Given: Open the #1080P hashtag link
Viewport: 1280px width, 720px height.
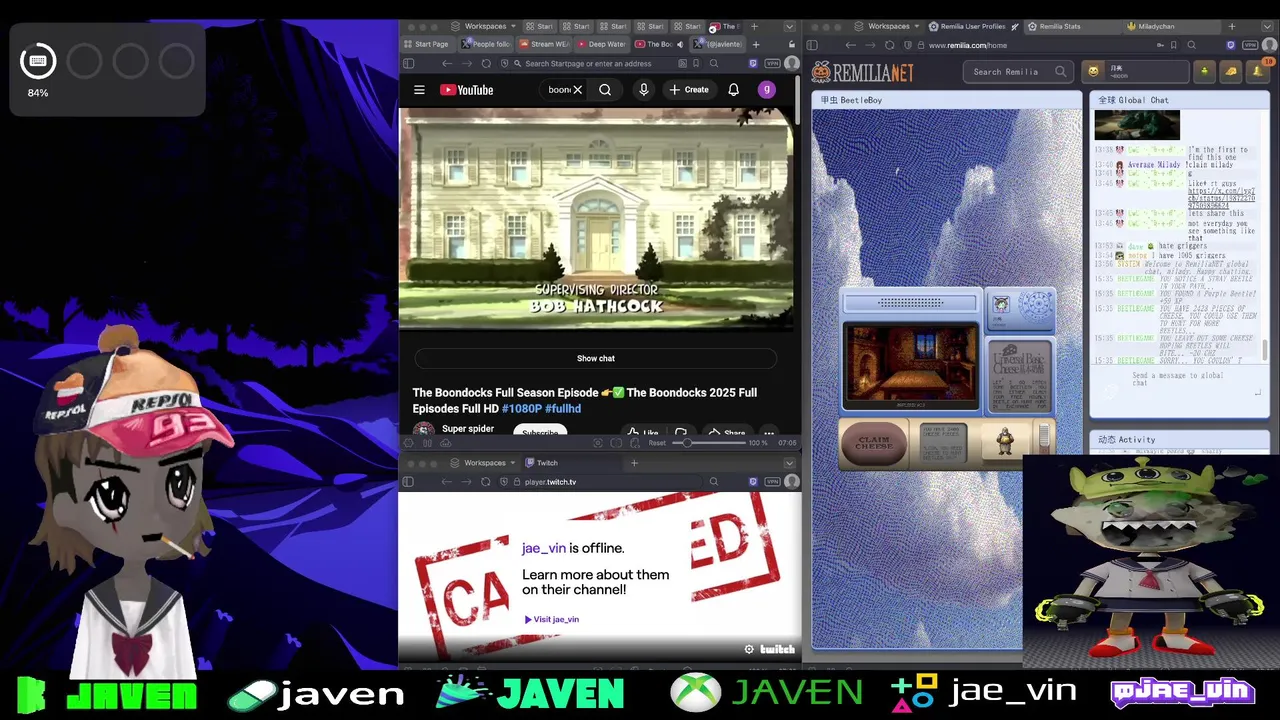Looking at the screenshot, I should click(522, 408).
